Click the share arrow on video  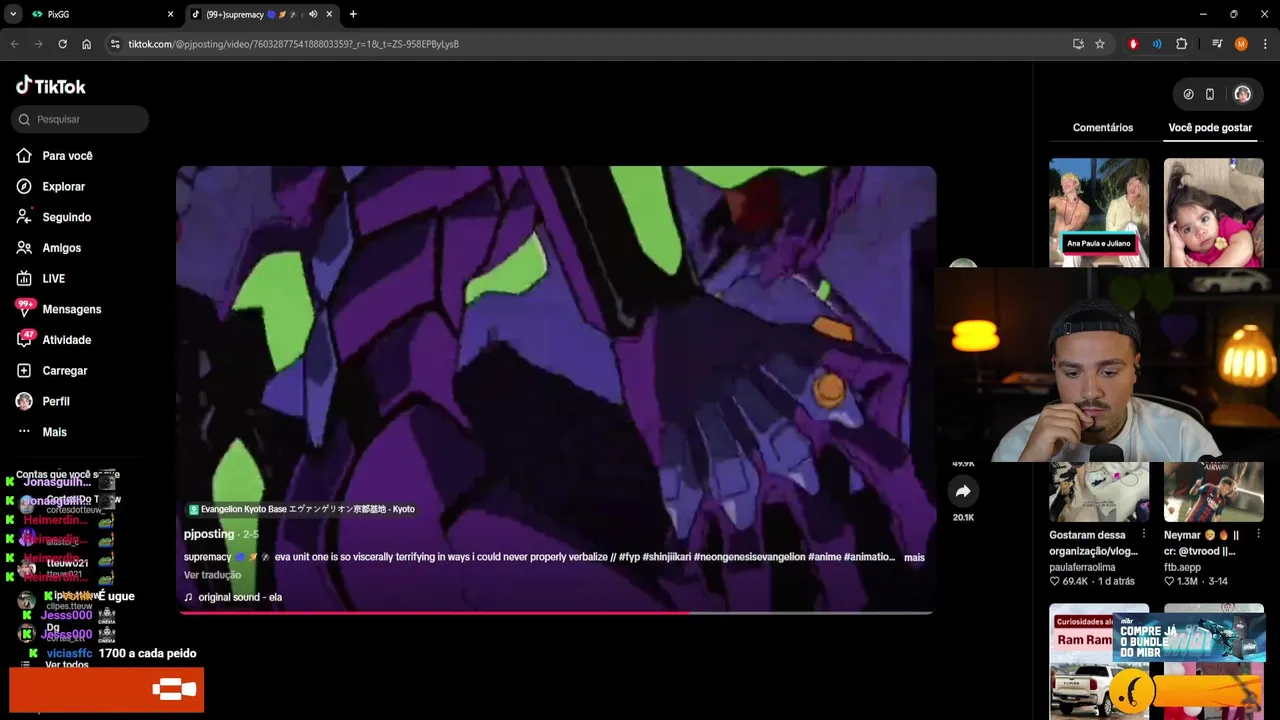point(963,491)
